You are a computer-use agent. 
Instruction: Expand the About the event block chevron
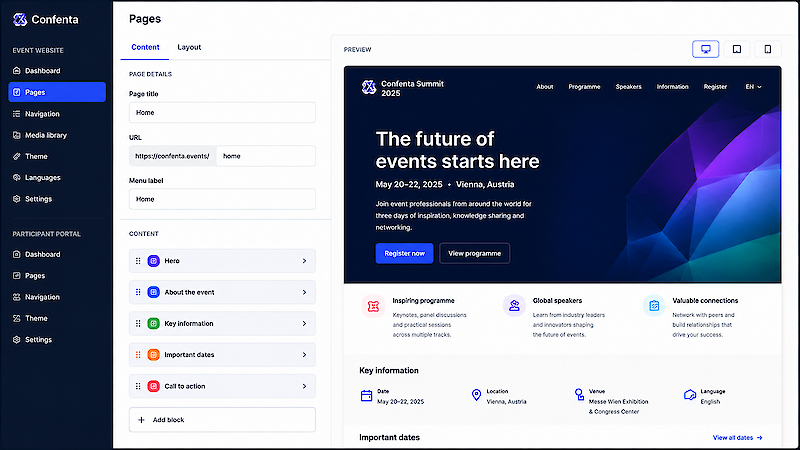click(305, 292)
